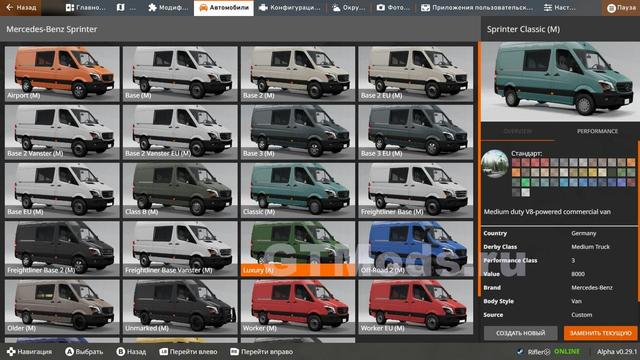640x360 pixels.
Task: Click the round environment preview sphere
Action: (495, 164)
